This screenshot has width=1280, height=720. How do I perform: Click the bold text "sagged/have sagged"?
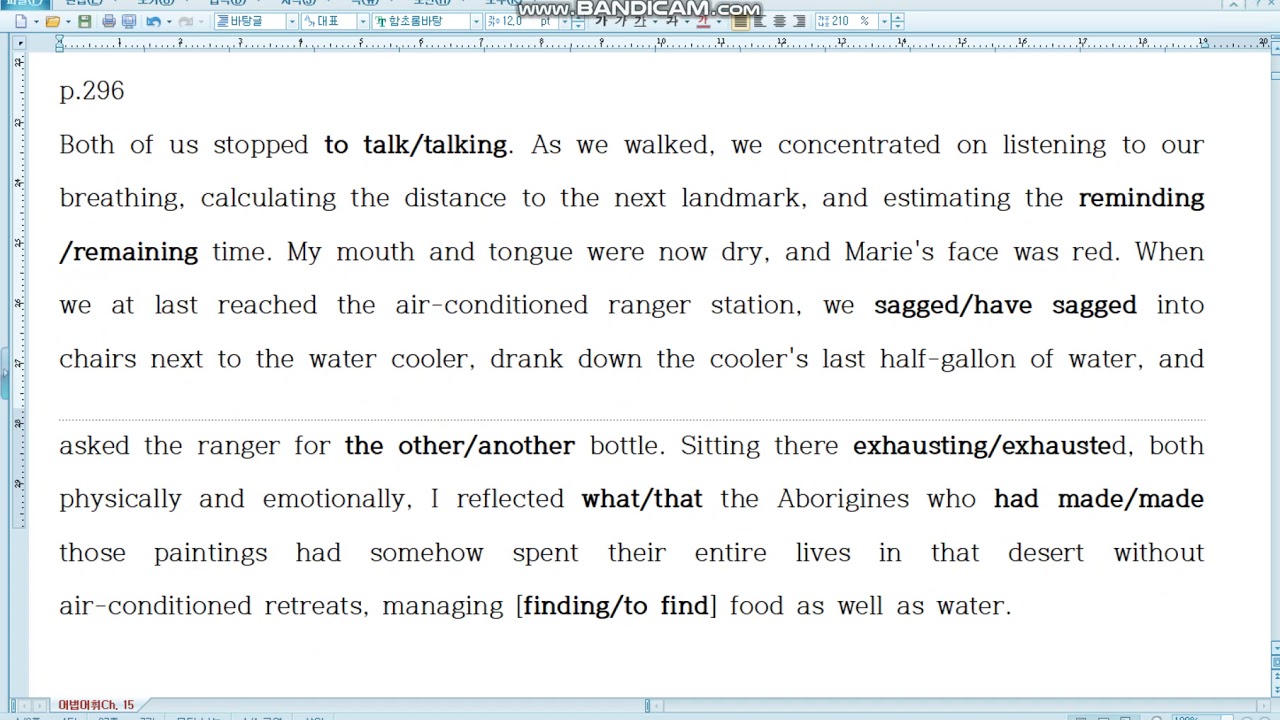coord(1005,305)
